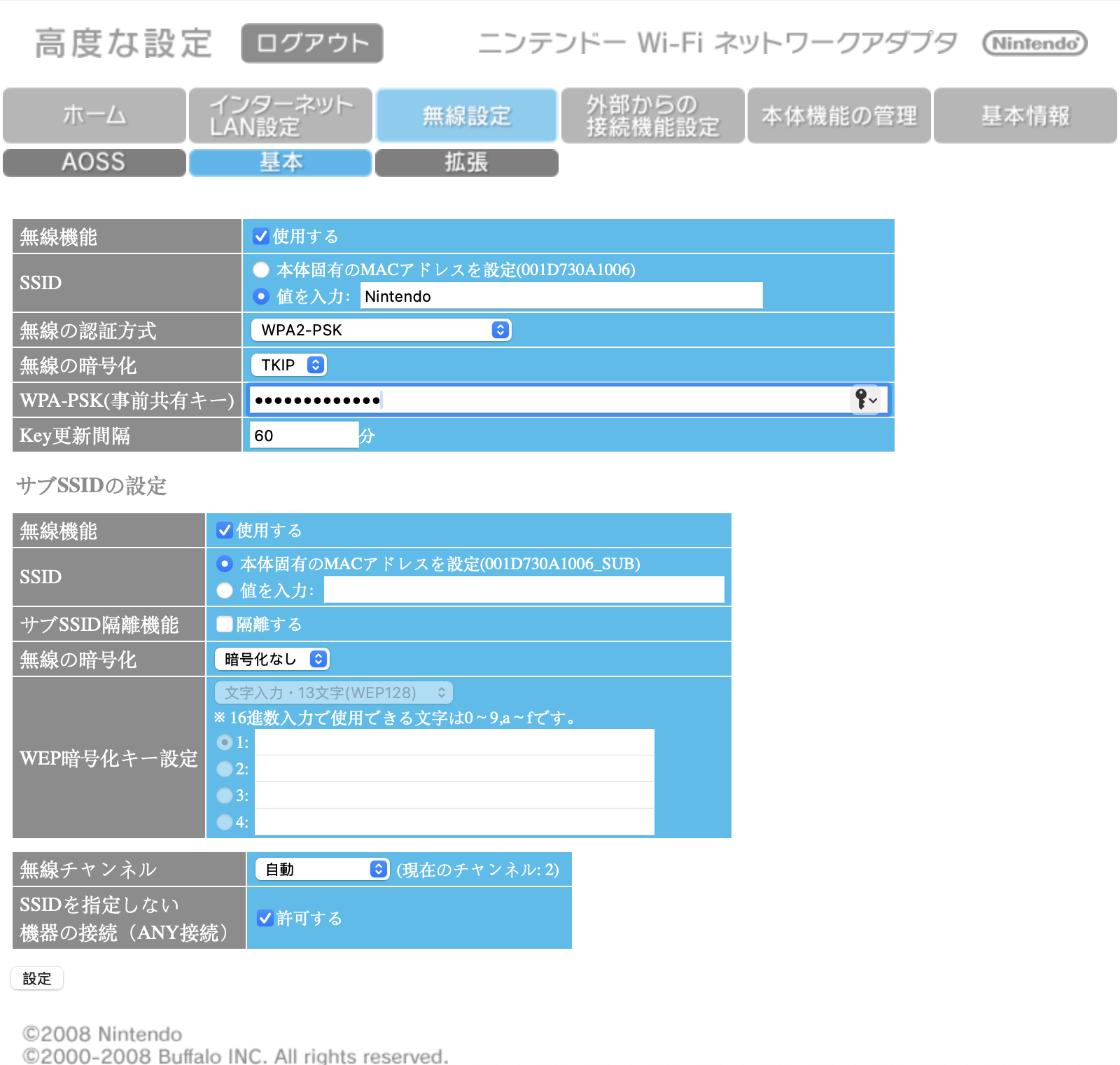The image size is (1120, 1065).
Task: Select WEP key radio button 1
Action: 225,742
